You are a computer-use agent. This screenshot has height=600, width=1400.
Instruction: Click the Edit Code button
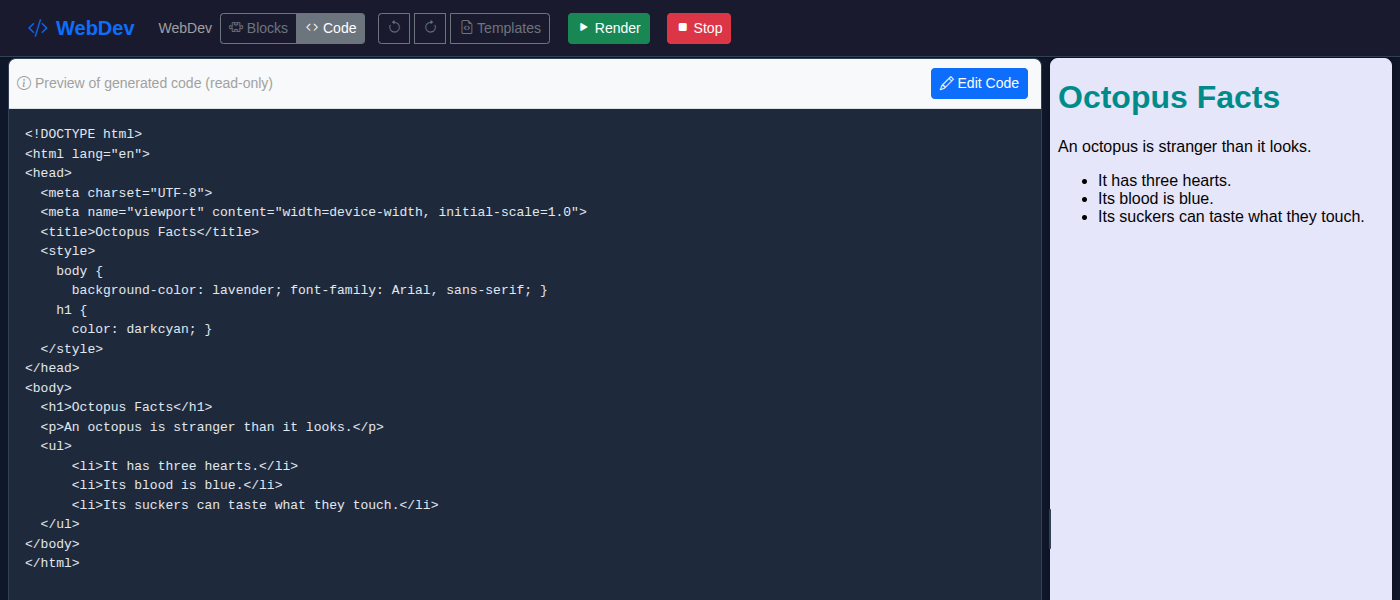pyautogui.click(x=979, y=83)
